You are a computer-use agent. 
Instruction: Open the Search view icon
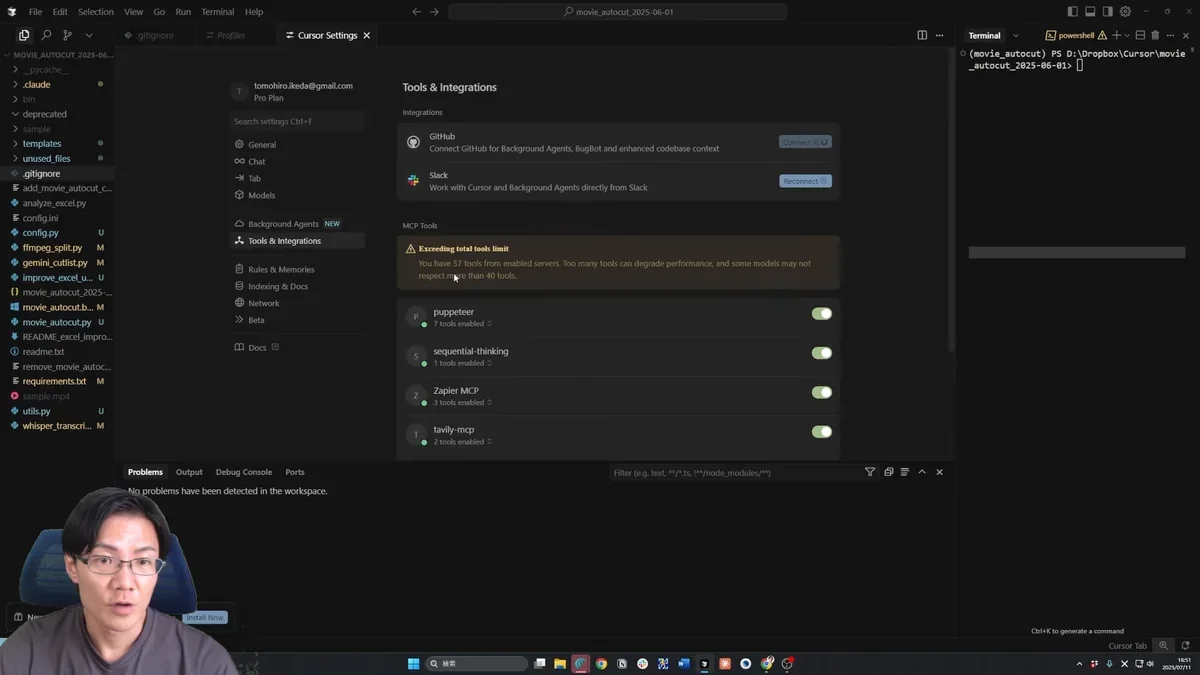coord(46,35)
